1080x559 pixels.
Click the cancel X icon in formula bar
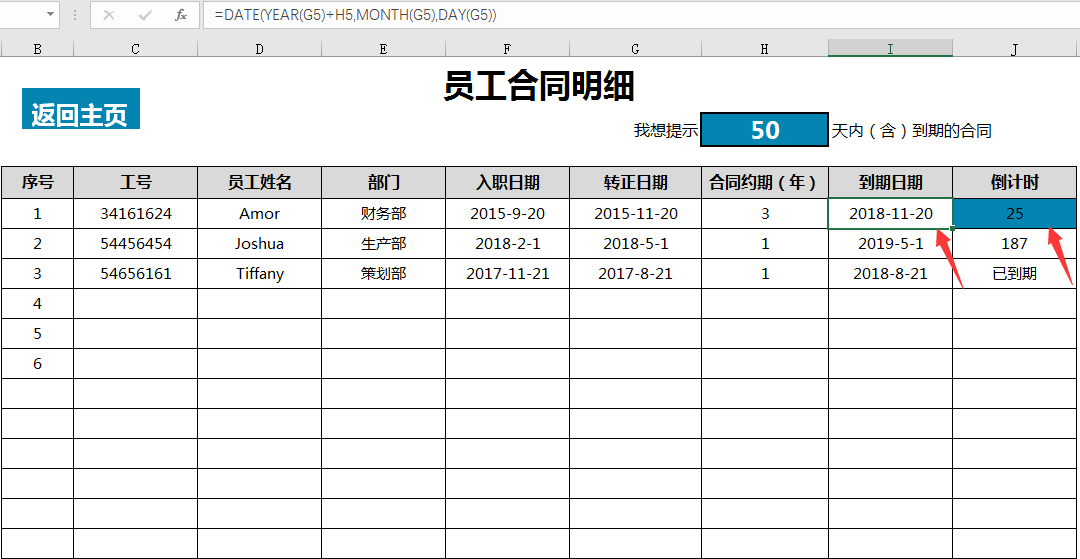(109, 15)
